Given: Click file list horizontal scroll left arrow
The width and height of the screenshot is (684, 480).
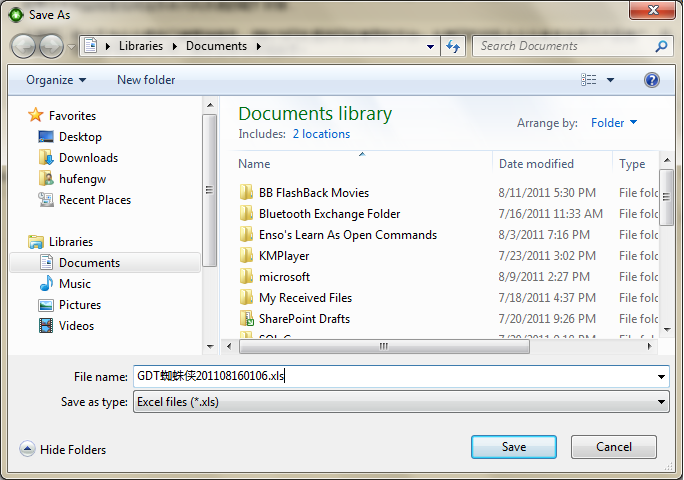Looking at the screenshot, I should [229, 346].
